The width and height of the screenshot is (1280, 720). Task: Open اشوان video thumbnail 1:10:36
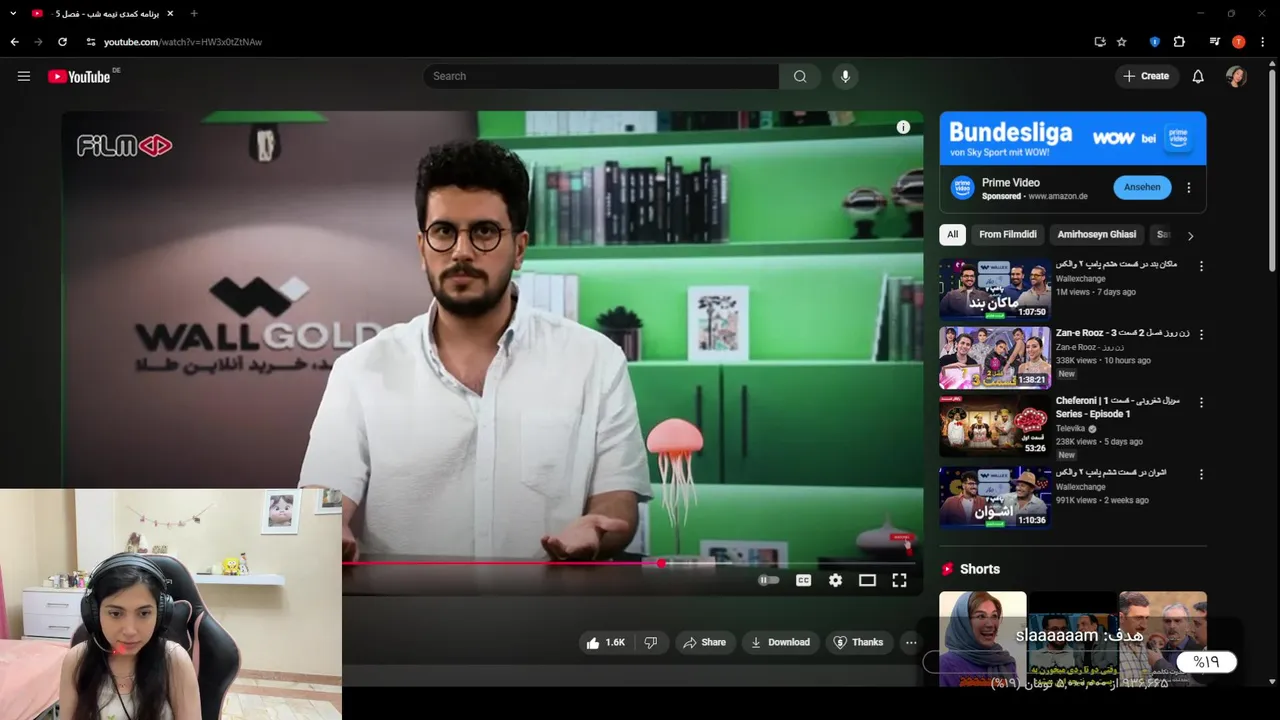point(994,497)
